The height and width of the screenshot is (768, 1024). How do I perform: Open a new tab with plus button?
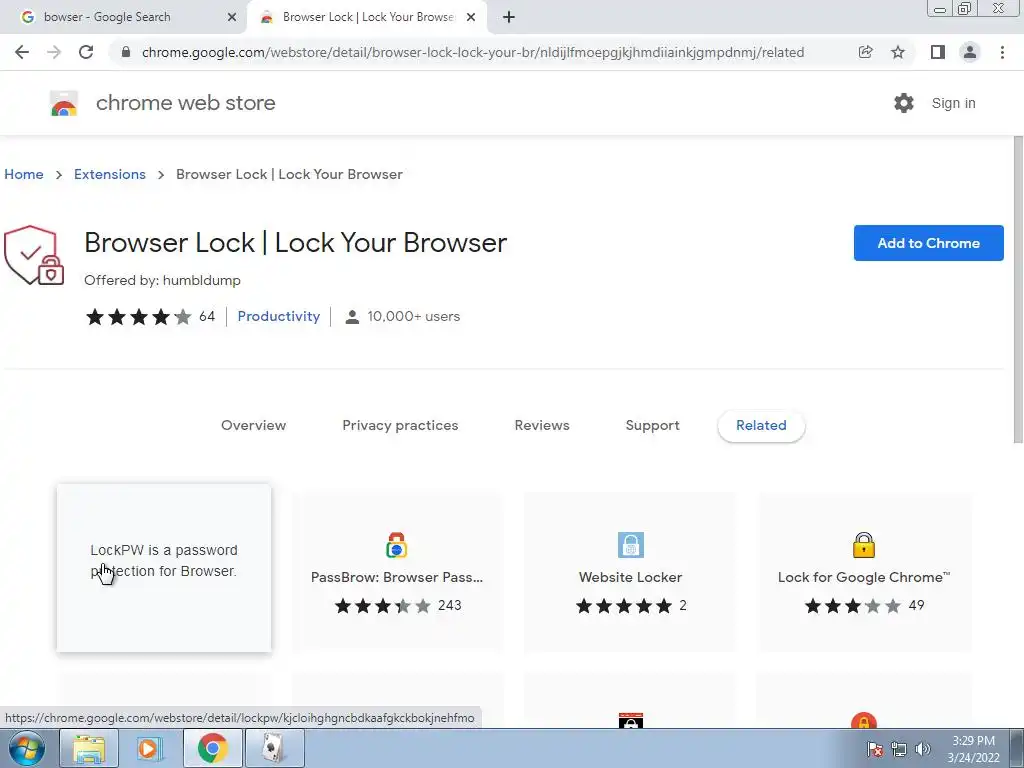pyautogui.click(x=509, y=17)
